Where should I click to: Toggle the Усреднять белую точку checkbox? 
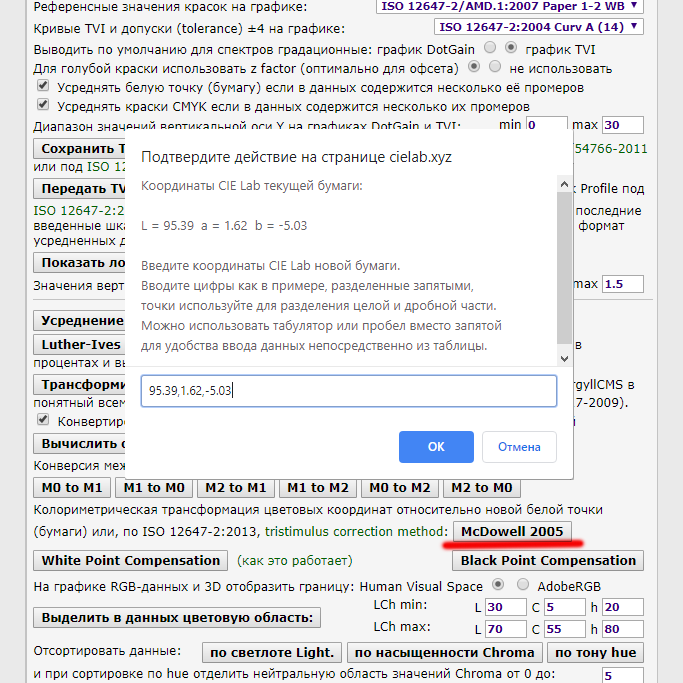point(43,86)
